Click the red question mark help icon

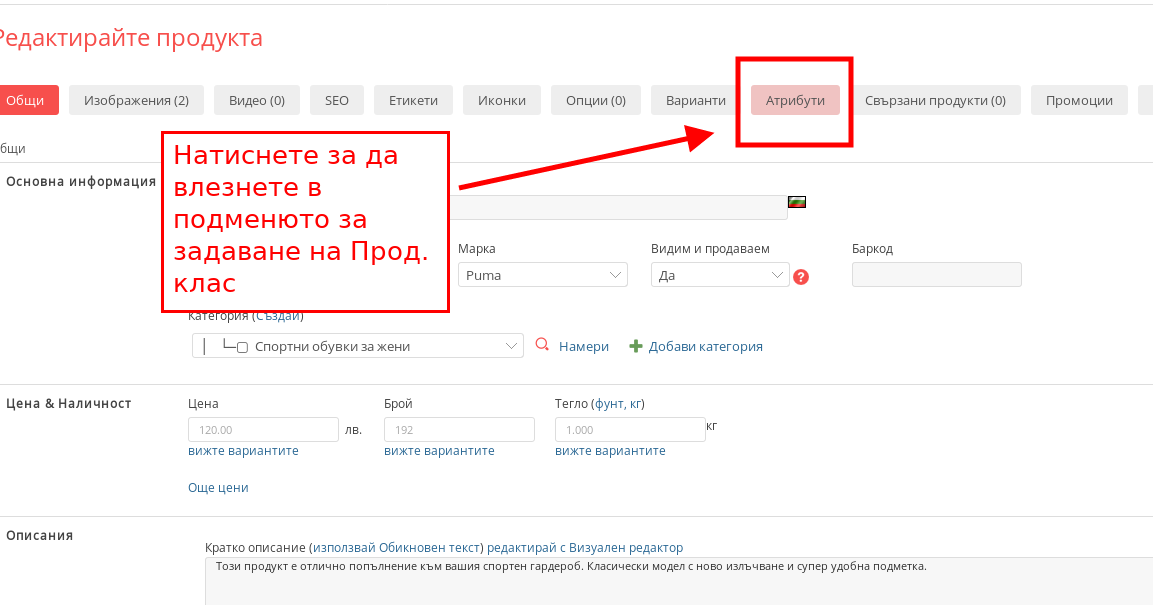point(800,277)
